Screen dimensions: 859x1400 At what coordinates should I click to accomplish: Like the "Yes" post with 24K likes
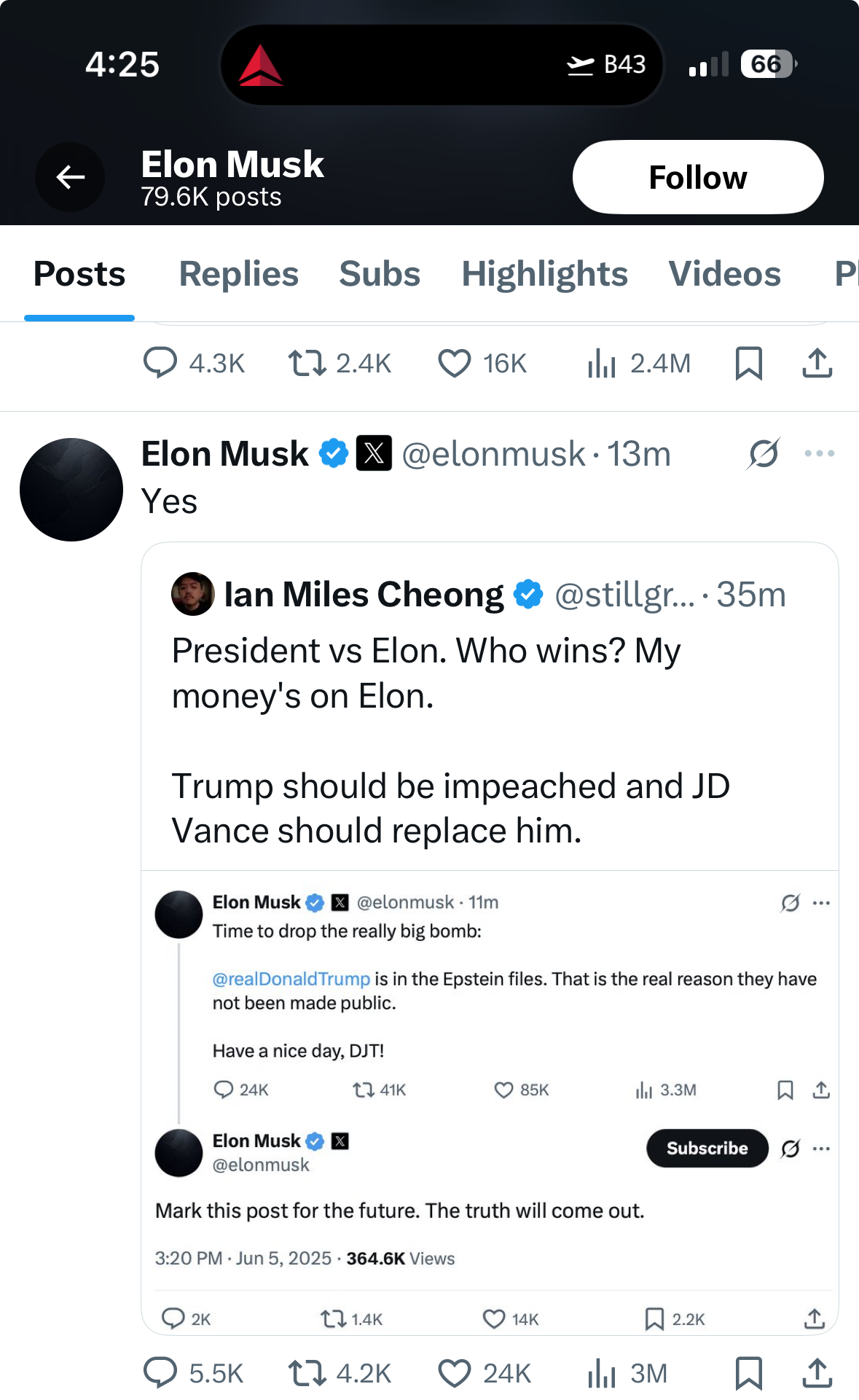point(485,1373)
